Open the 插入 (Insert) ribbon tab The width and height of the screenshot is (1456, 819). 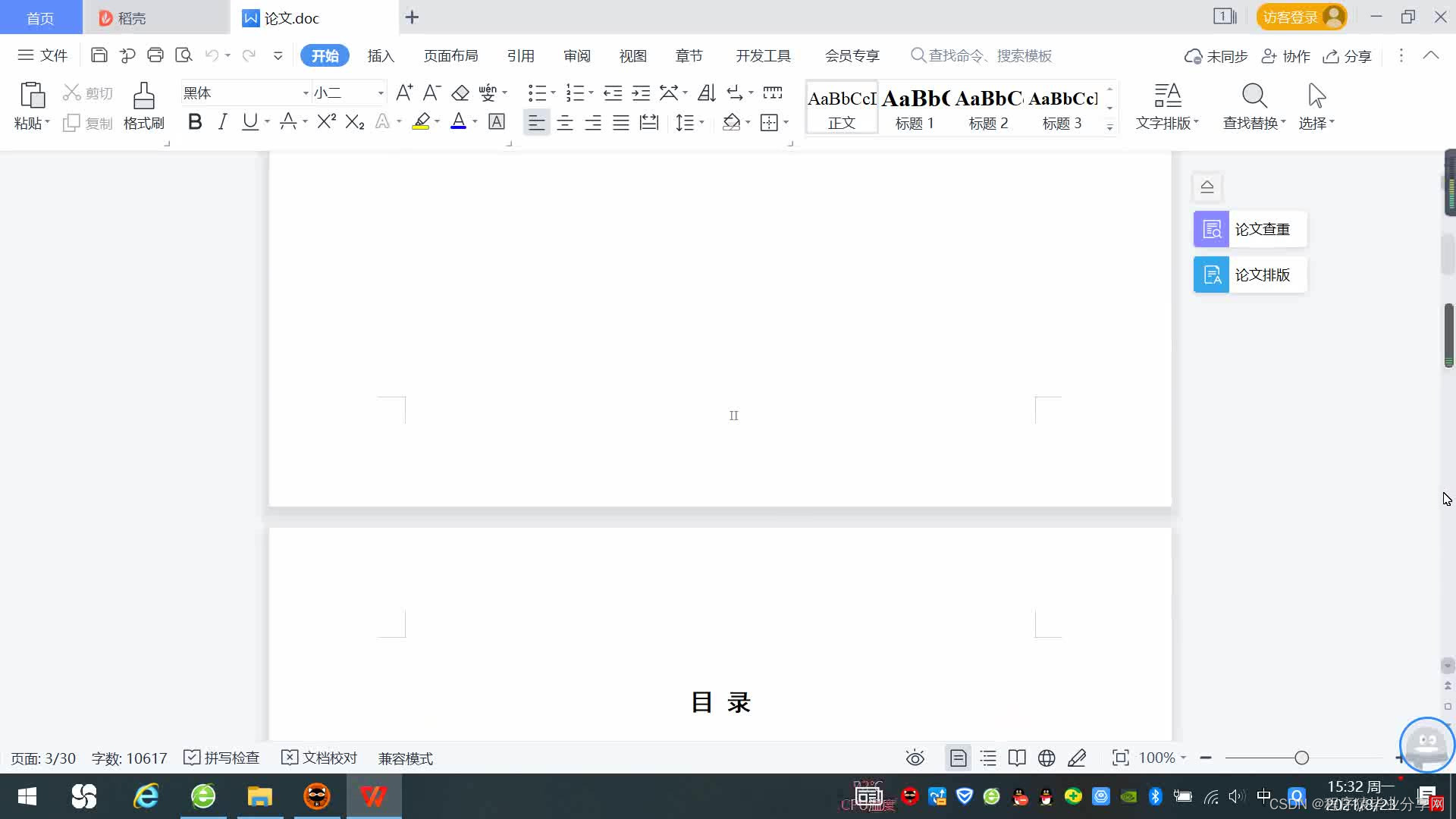pos(381,55)
